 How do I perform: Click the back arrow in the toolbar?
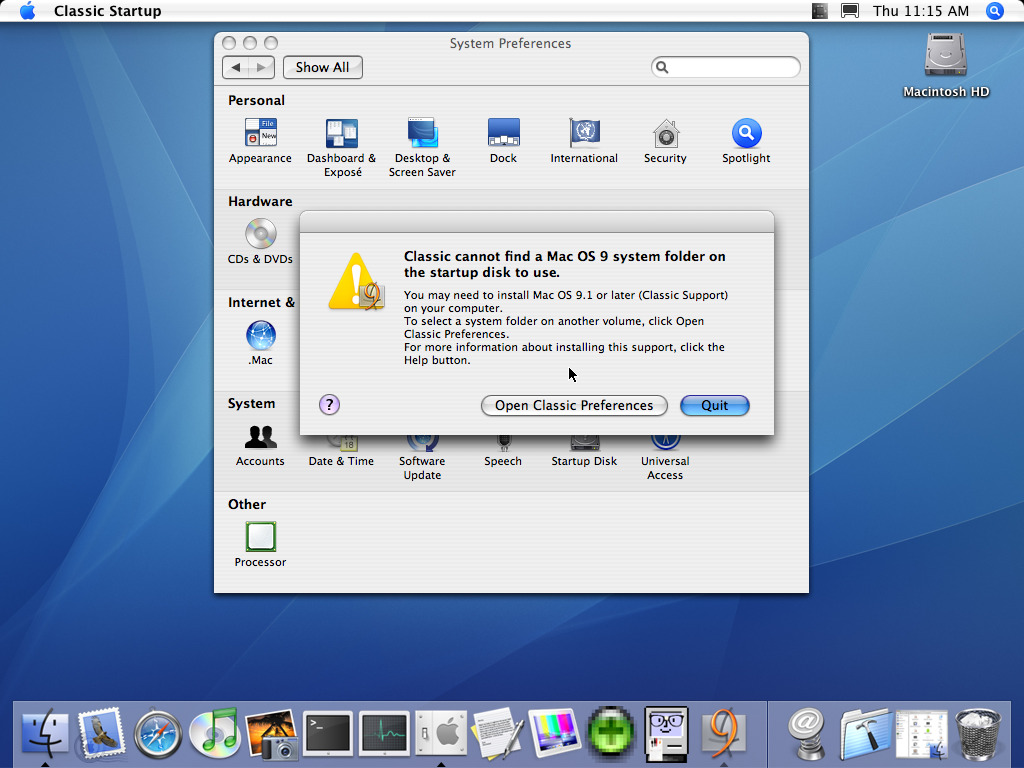[236, 67]
